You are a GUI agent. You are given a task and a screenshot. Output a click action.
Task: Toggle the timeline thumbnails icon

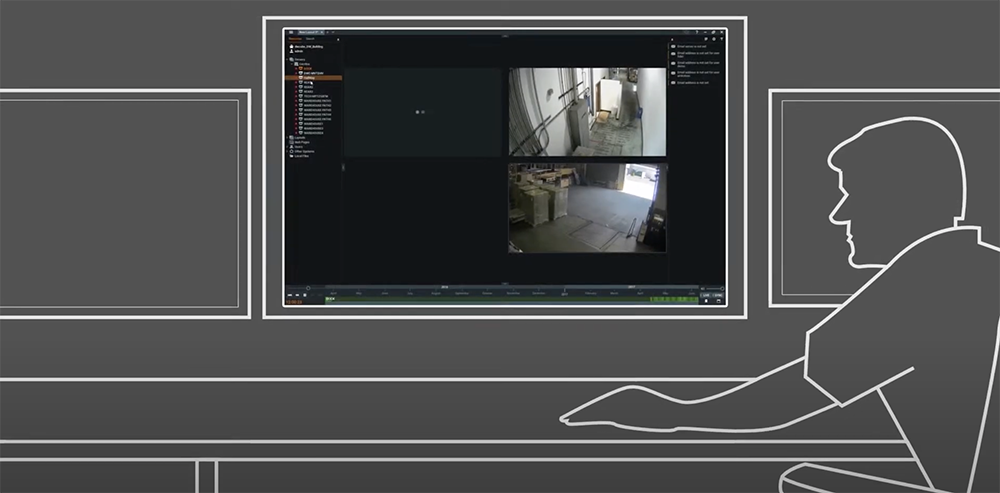(x=706, y=301)
